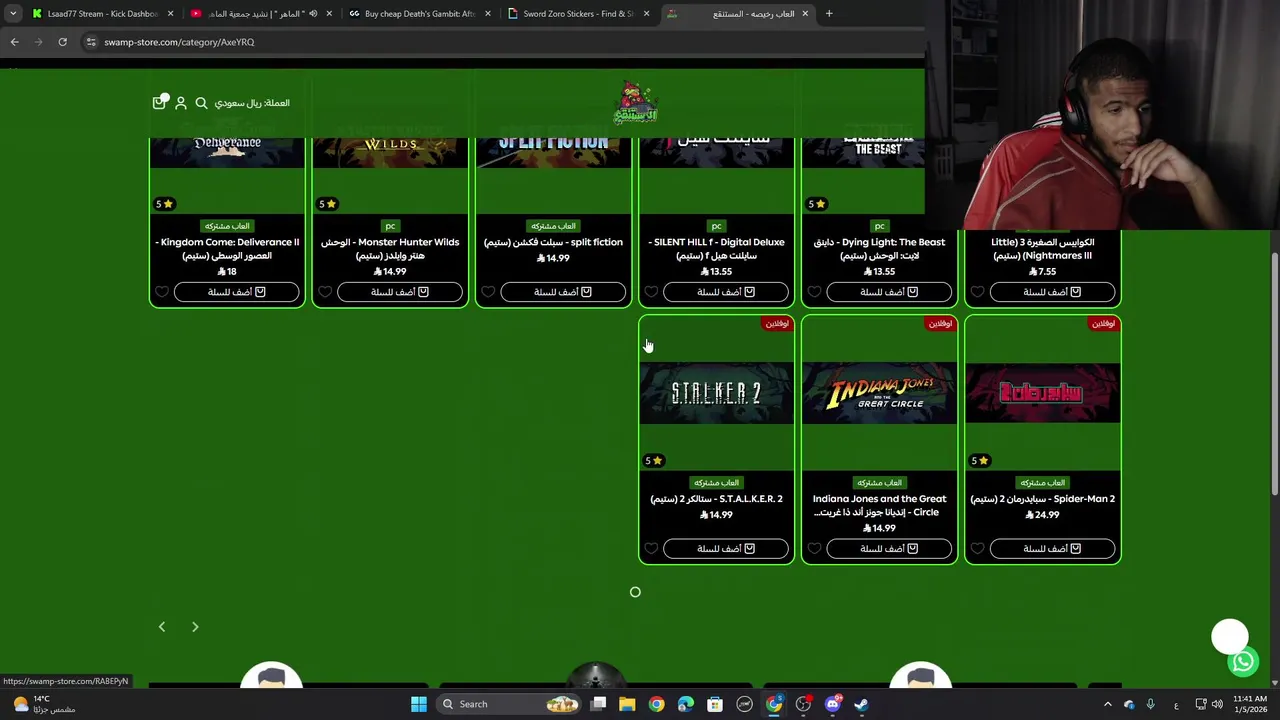Screen dimensions: 1280x720
Task: Add Kingdom Come: Deliverance II to cart
Action: [236, 292]
